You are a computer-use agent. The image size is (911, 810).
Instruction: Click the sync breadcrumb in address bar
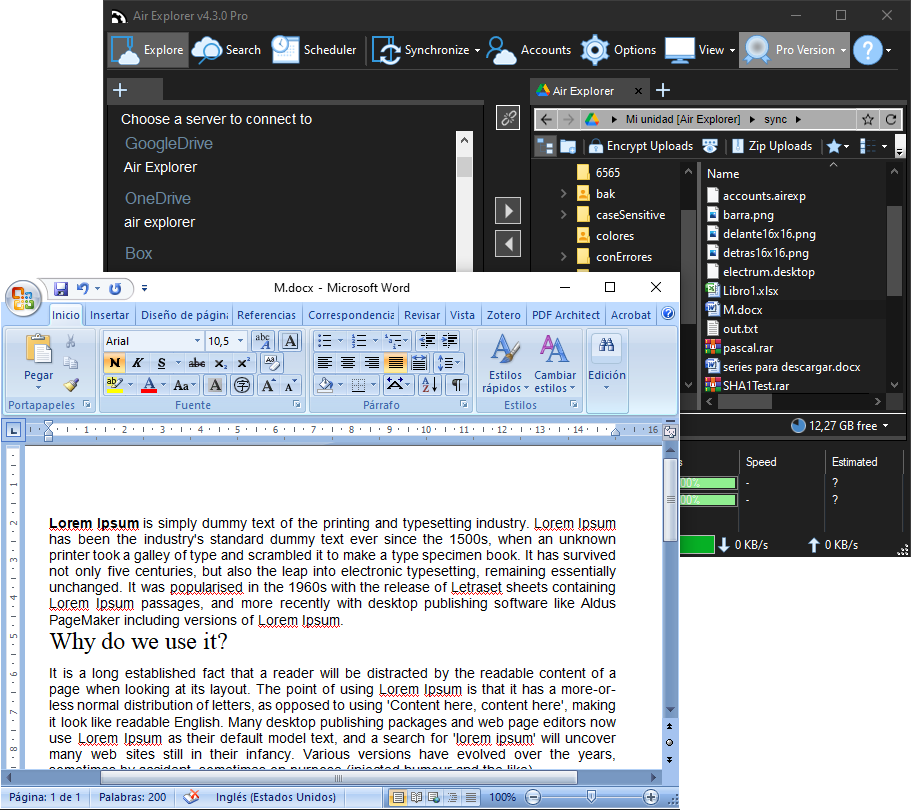pyautogui.click(x=775, y=119)
